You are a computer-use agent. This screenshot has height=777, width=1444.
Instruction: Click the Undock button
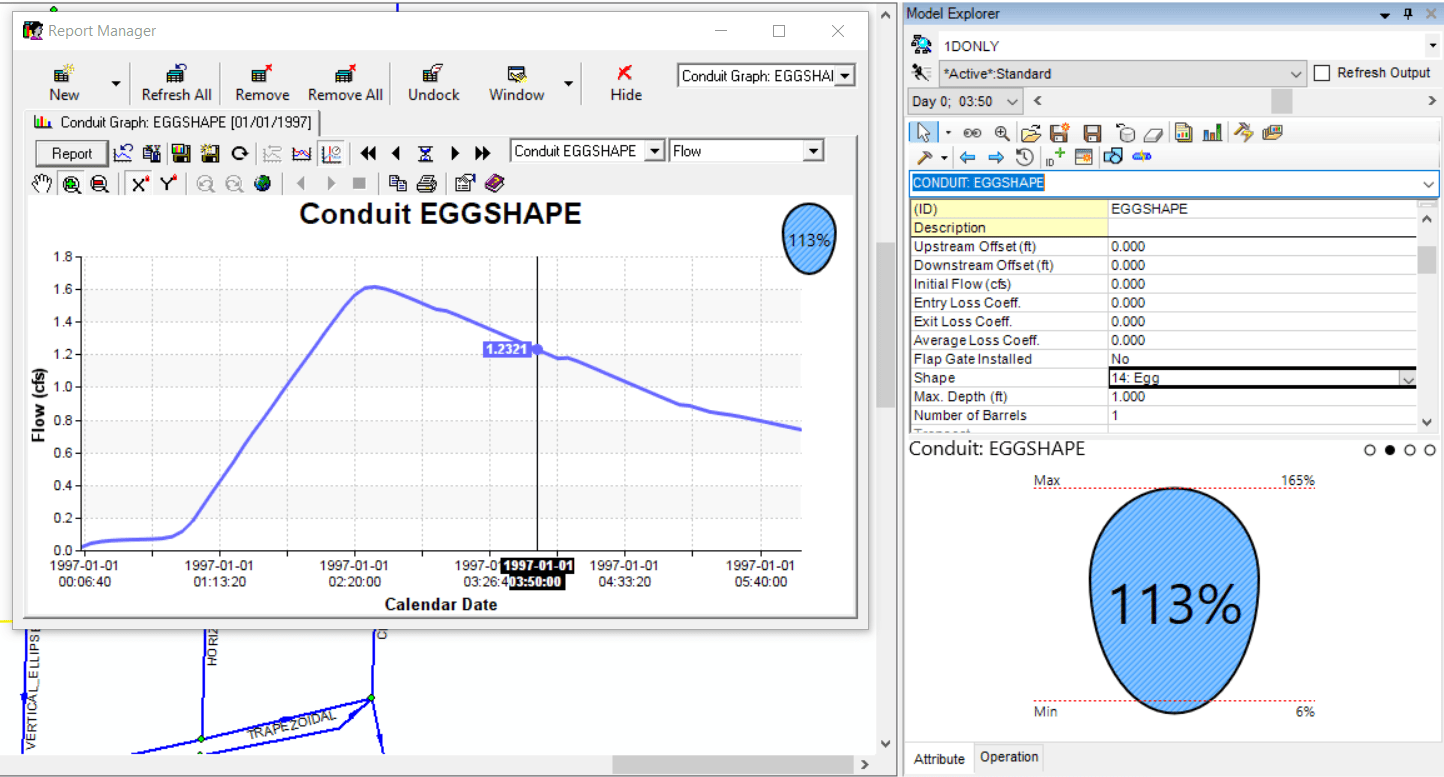pyautogui.click(x=434, y=83)
